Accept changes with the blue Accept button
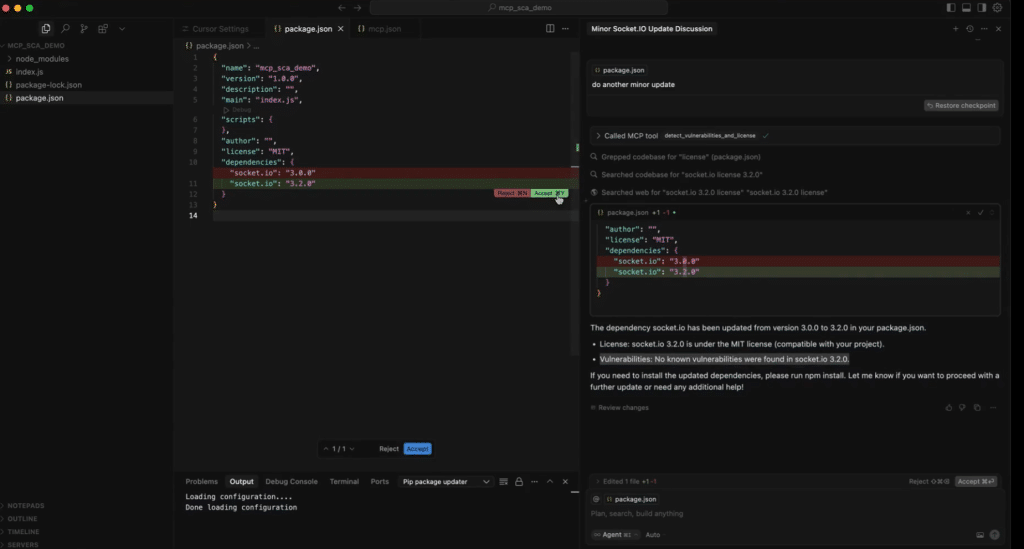 click(x=417, y=449)
